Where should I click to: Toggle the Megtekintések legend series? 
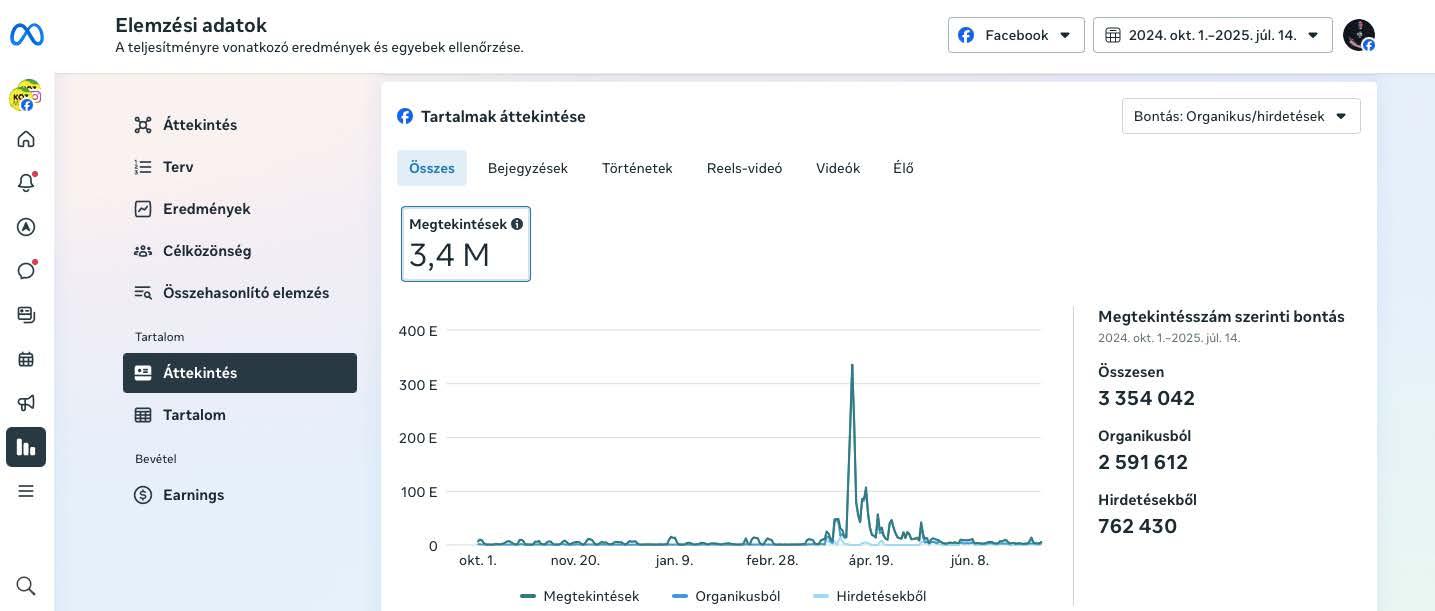(x=580, y=596)
